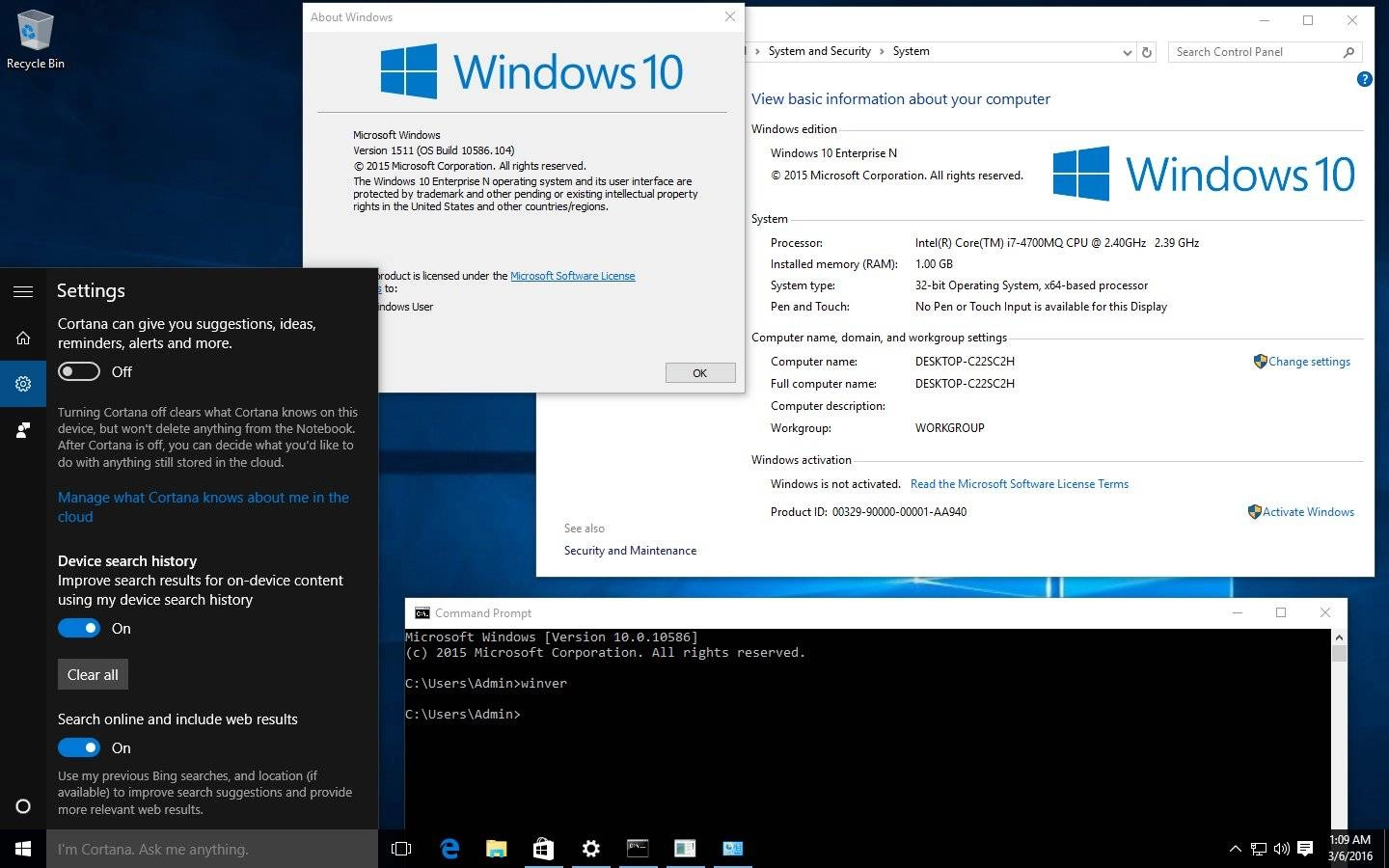Viewport: 1389px width, 868px height.
Task: Open Command Prompt window system icon
Action: [422, 613]
